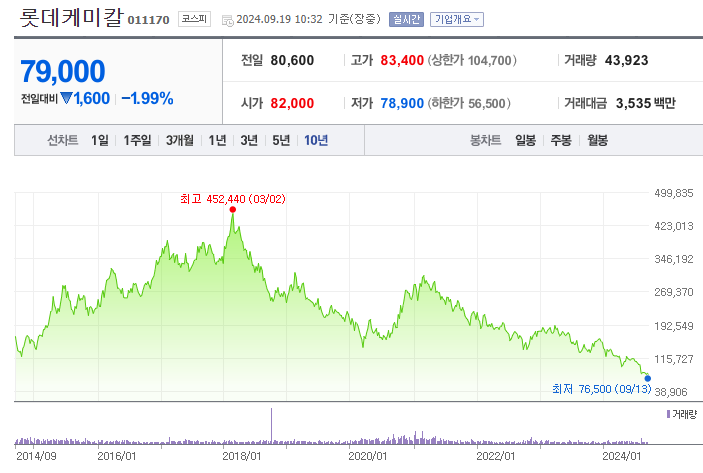Click the 실시간 real-time button
The height and width of the screenshot is (473, 703).
[406, 19]
